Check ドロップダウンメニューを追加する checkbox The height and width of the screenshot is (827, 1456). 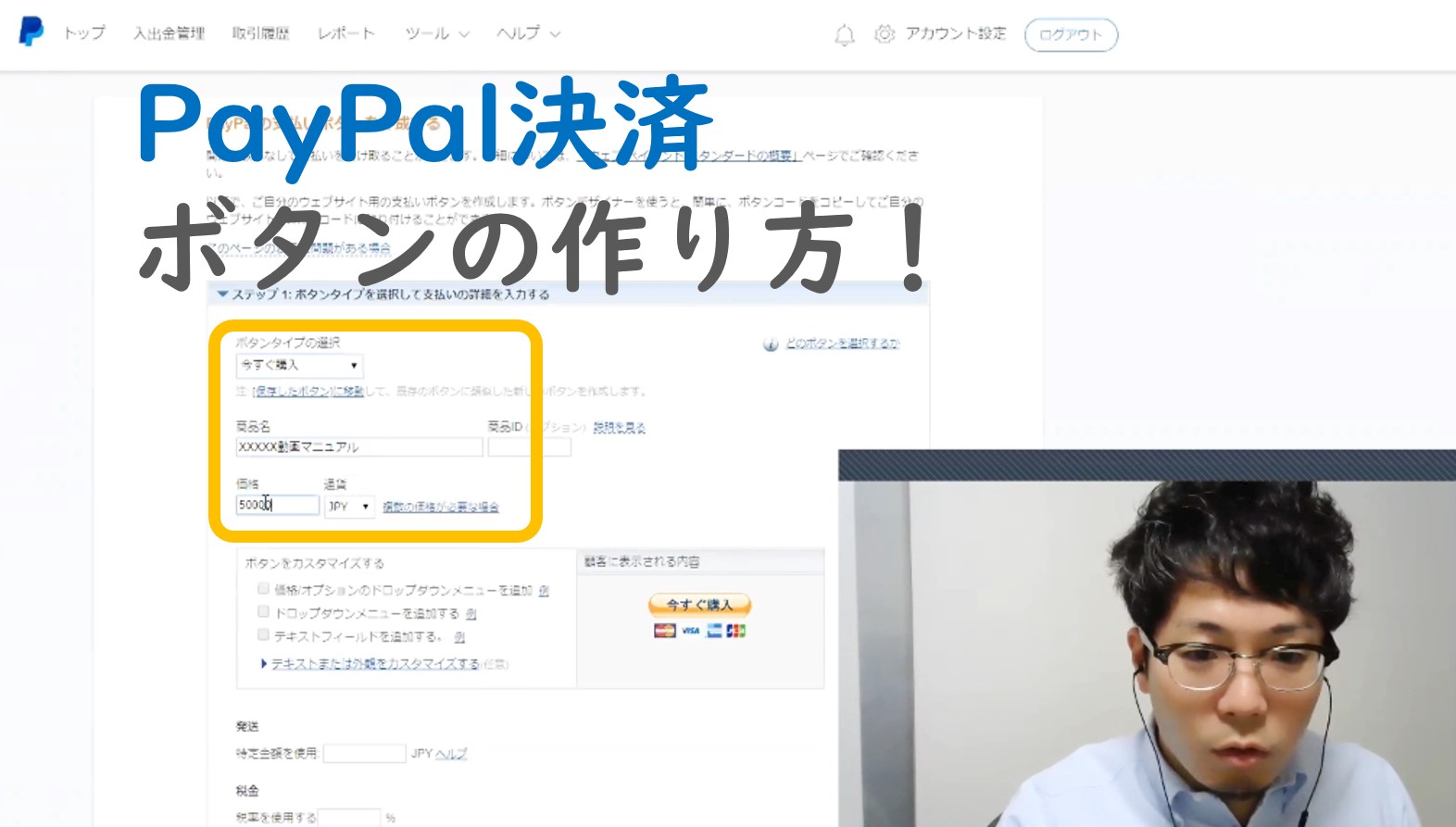click(263, 611)
